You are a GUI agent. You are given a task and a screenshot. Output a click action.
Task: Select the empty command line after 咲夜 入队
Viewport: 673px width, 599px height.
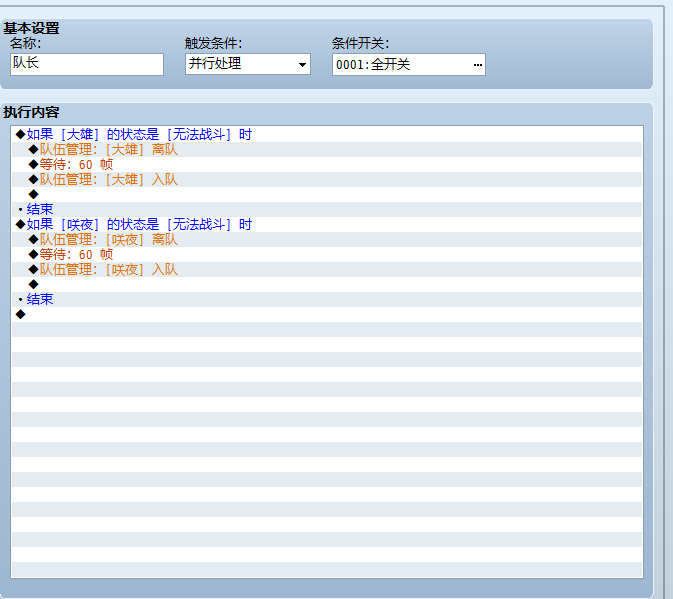[327, 284]
